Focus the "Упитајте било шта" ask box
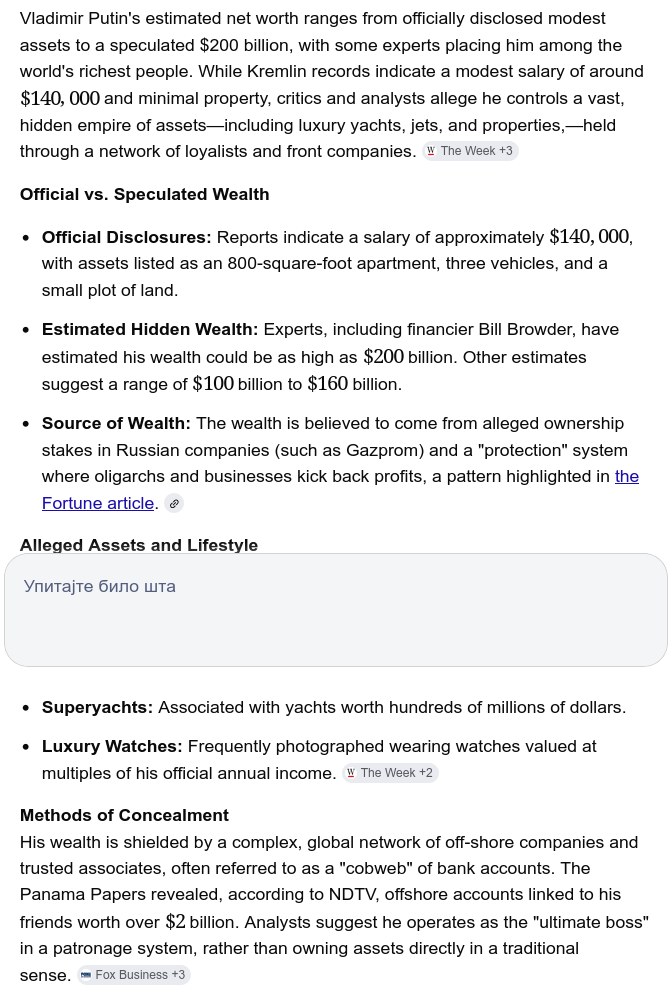This screenshot has height=1005, width=670. pyautogui.click(x=335, y=610)
